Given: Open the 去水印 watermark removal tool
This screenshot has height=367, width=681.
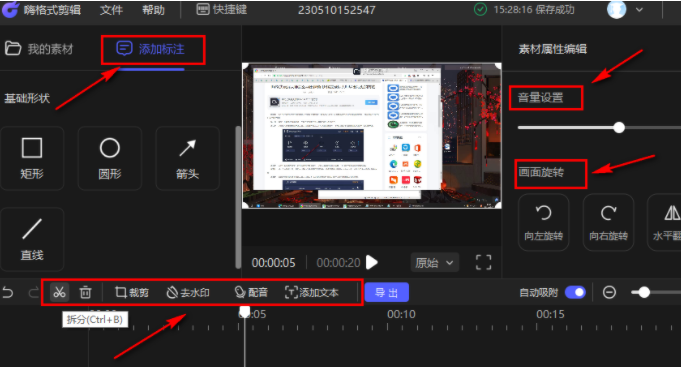Looking at the screenshot, I should tap(188, 292).
